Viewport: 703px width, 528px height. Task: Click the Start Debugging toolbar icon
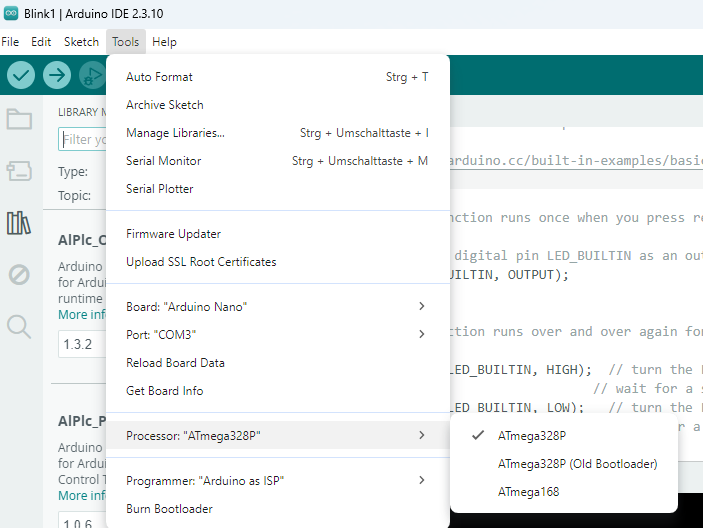[92, 75]
